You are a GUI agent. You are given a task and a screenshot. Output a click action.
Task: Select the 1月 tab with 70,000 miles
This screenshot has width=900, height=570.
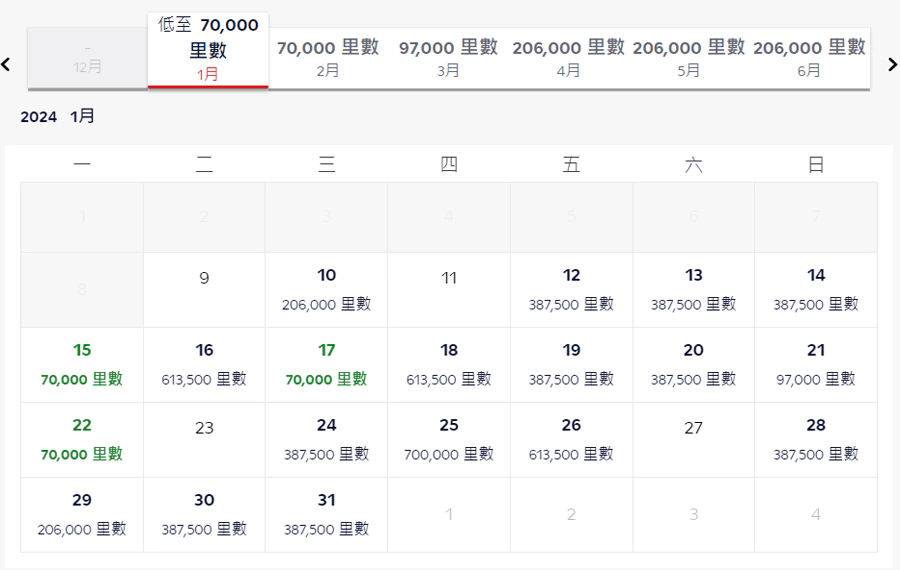tap(208, 50)
